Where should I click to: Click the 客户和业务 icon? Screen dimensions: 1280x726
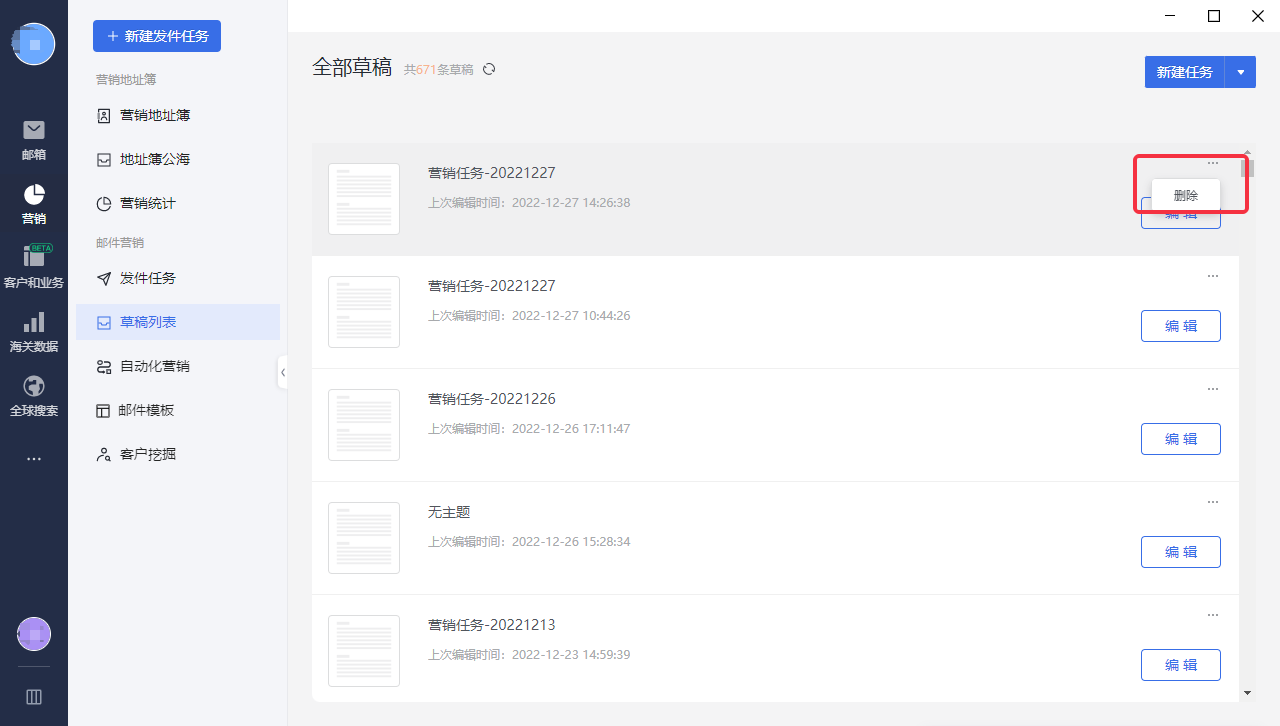[34, 257]
